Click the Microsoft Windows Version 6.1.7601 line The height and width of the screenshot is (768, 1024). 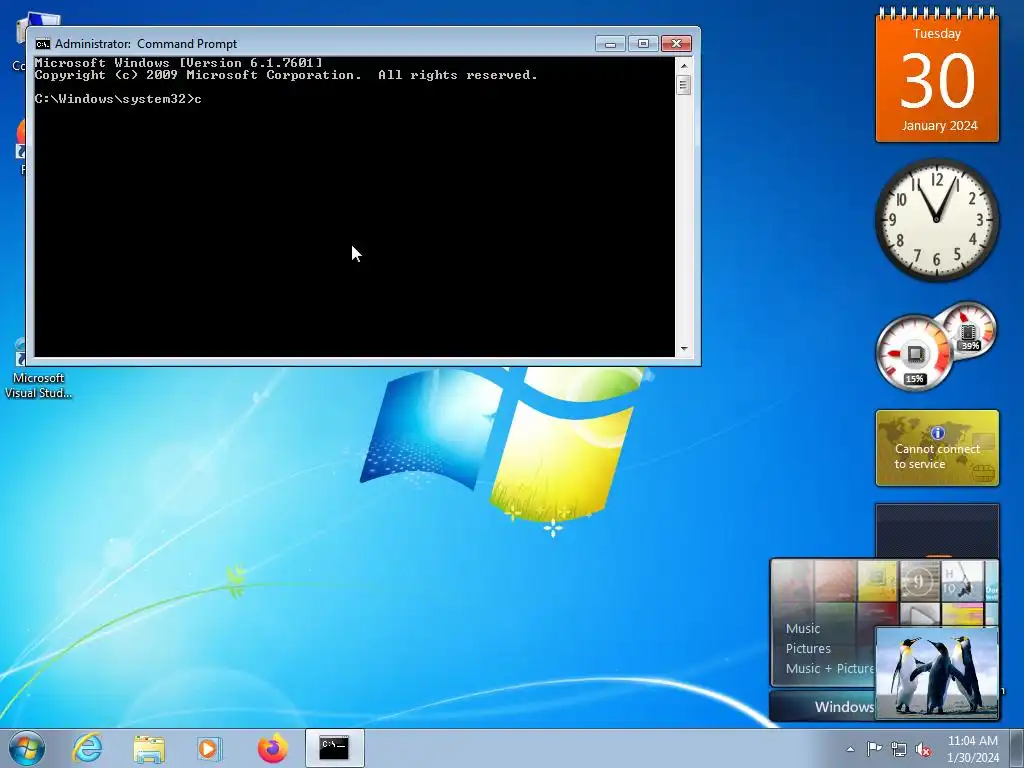tap(178, 63)
